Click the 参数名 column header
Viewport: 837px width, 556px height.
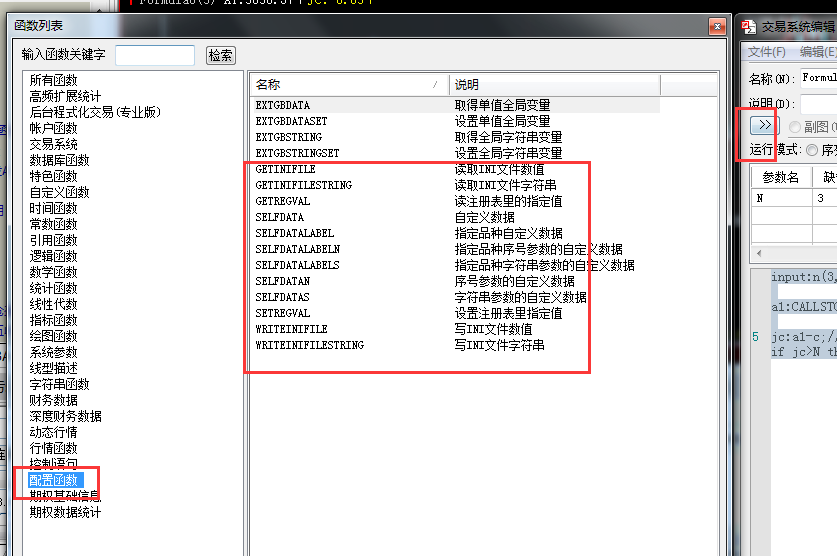[781, 177]
